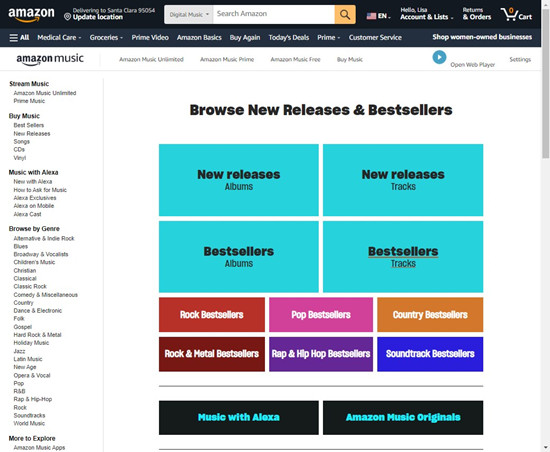The width and height of the screenshot is (550, 452).
Task: Play with the Open Web Player icon
Action: [439, 57]
